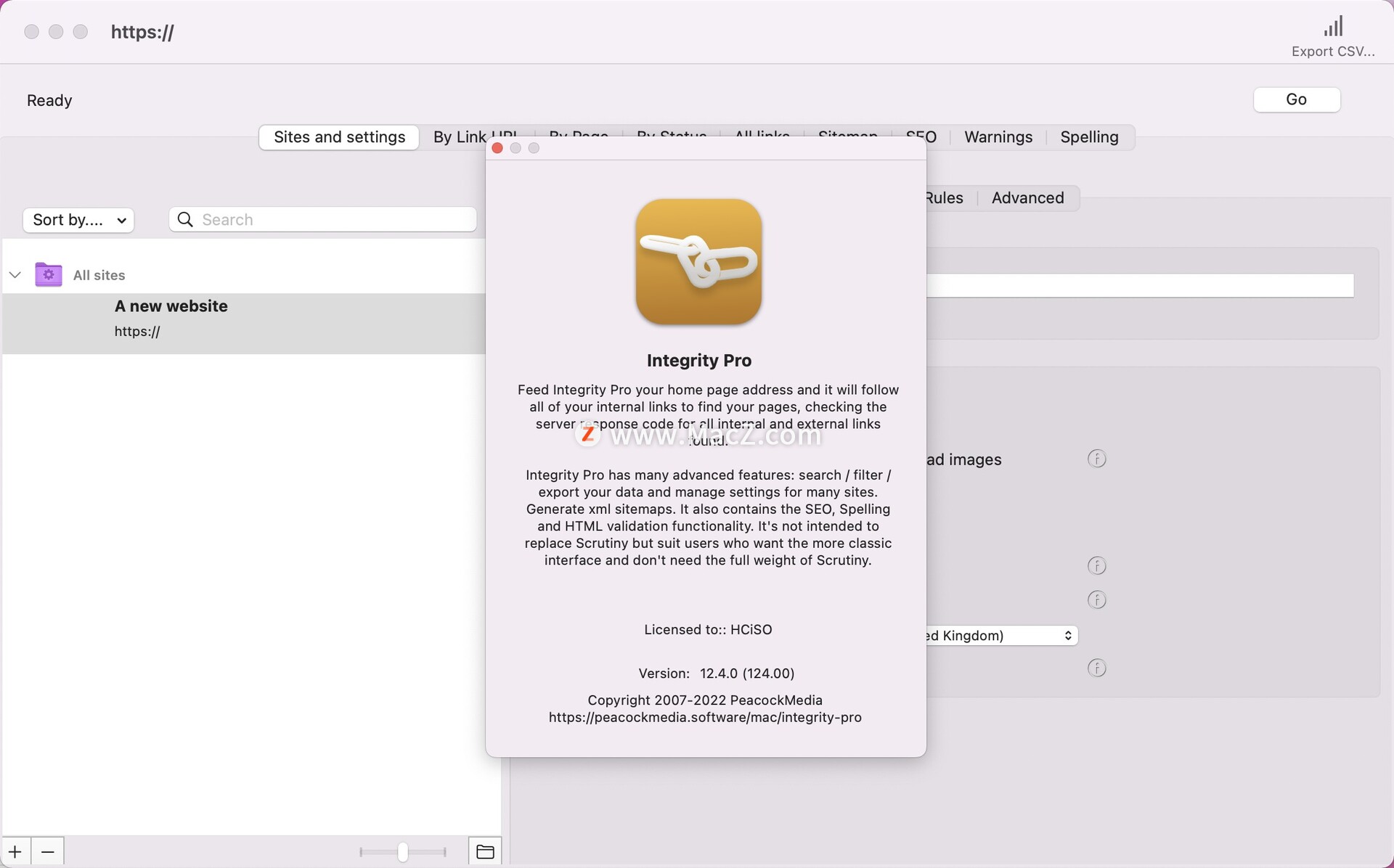
Task: Open the peacockmedia.software link in About window
Action: point(705,718)
